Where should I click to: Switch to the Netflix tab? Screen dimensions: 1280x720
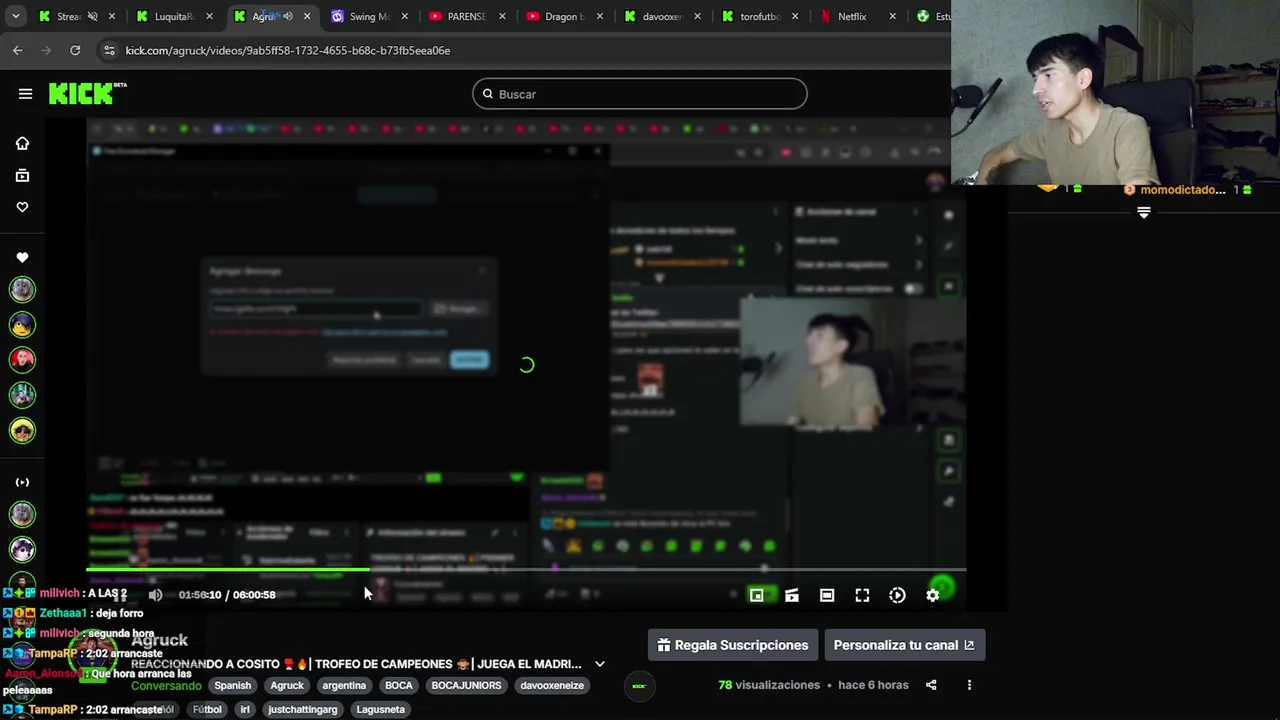pos(855,16)
